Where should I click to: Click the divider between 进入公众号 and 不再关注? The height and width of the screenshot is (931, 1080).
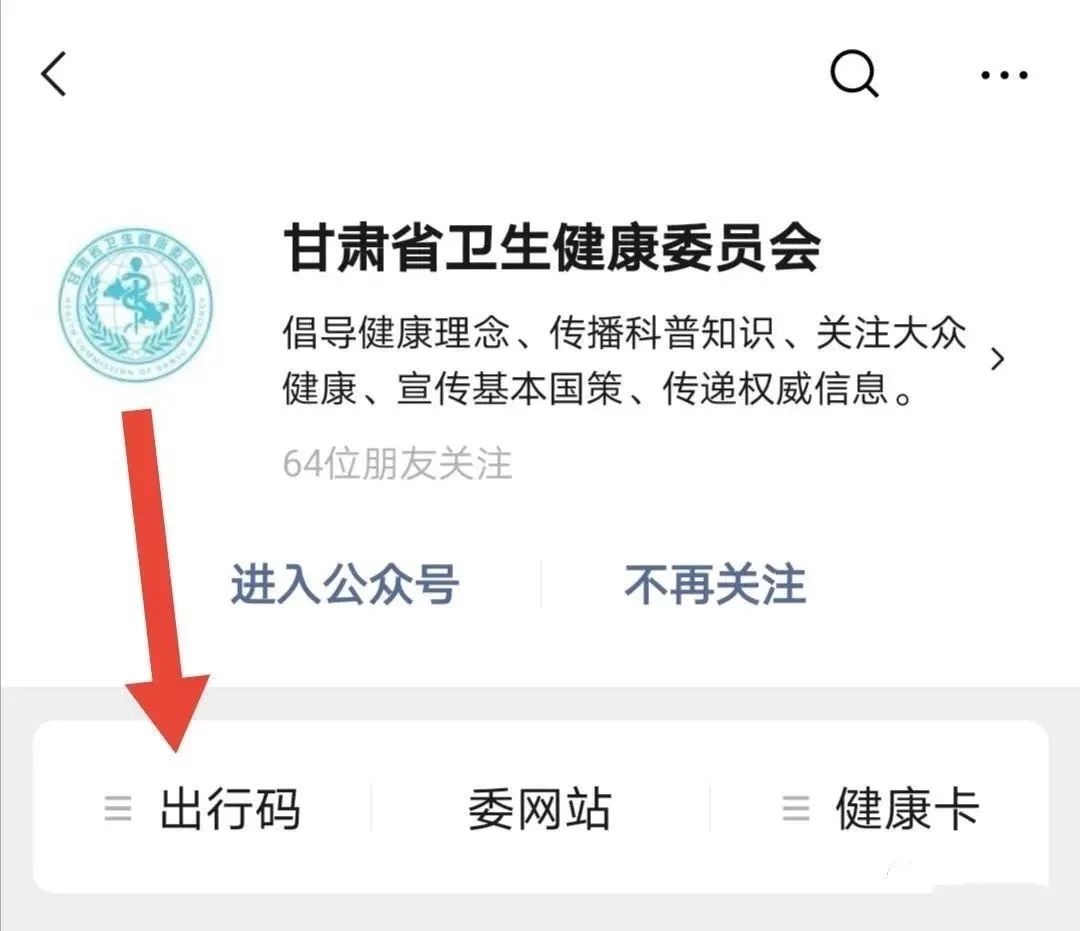[541, 584]
